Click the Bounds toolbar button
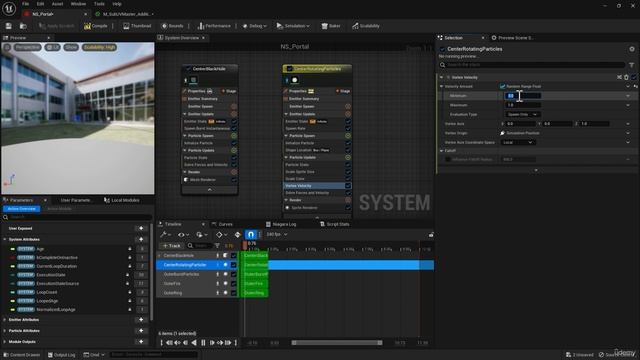 [x=172, y=26]
